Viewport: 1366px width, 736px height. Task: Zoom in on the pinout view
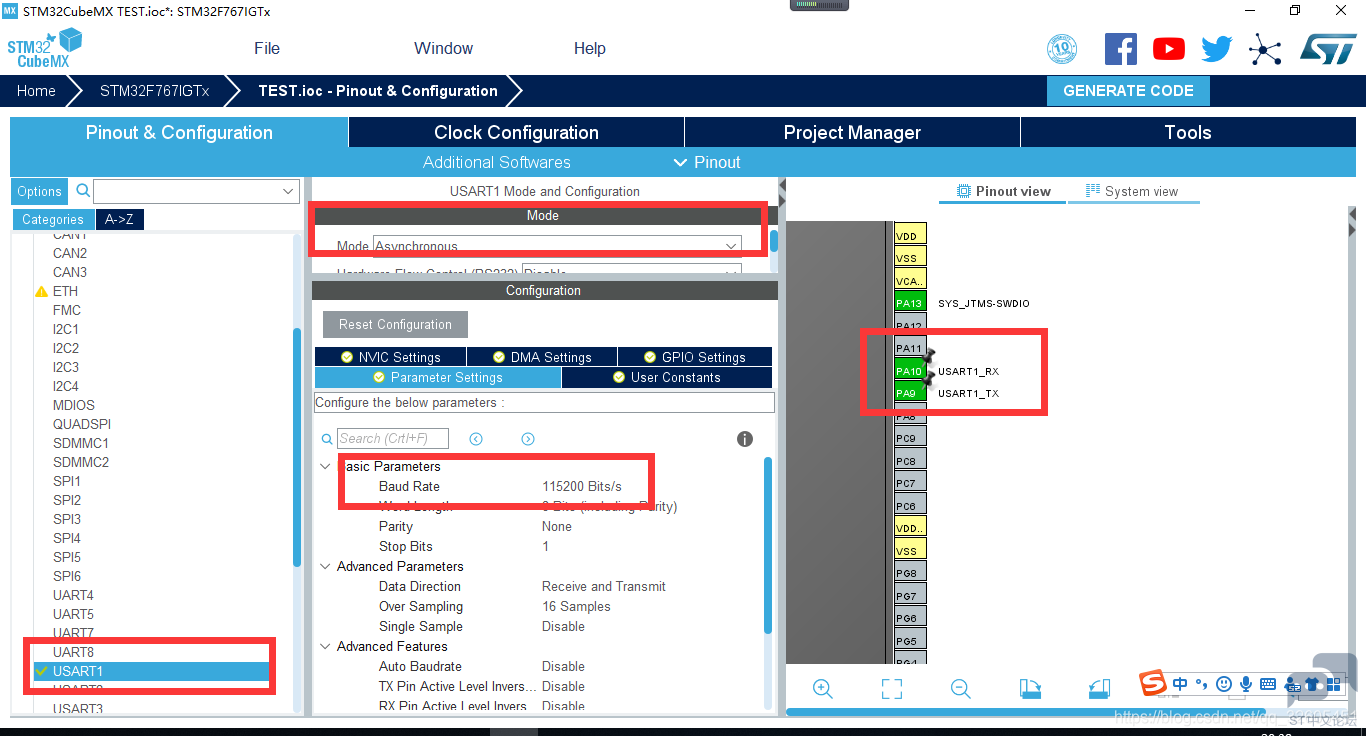823,688
